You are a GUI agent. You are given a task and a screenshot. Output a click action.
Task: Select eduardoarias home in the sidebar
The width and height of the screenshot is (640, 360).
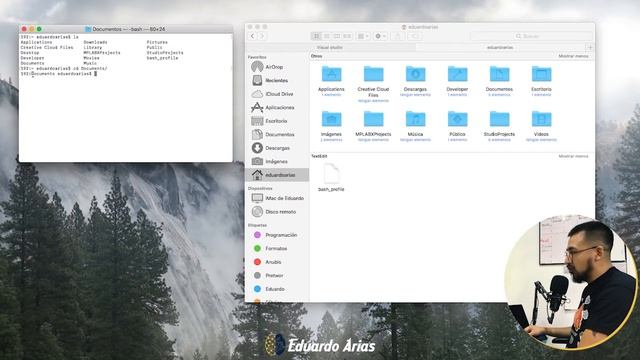click(277, 175)
